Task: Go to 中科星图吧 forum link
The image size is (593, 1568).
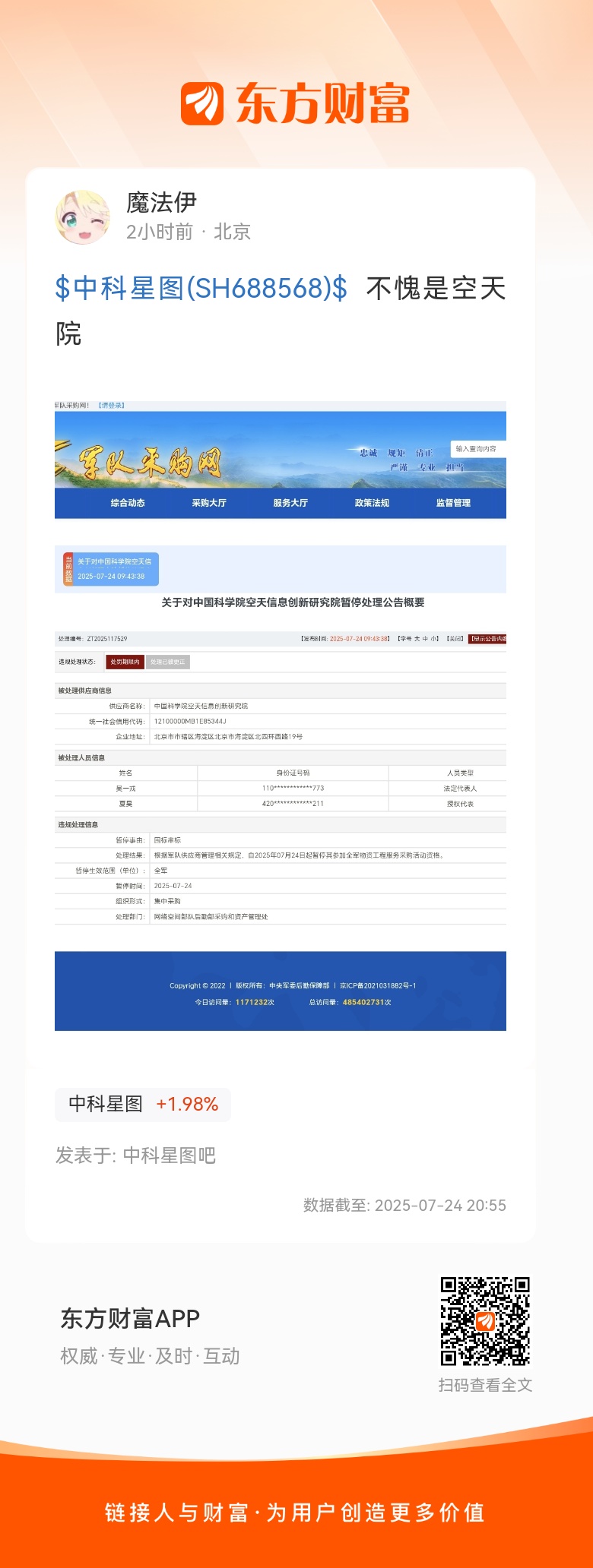Action: pos(170,1155)
